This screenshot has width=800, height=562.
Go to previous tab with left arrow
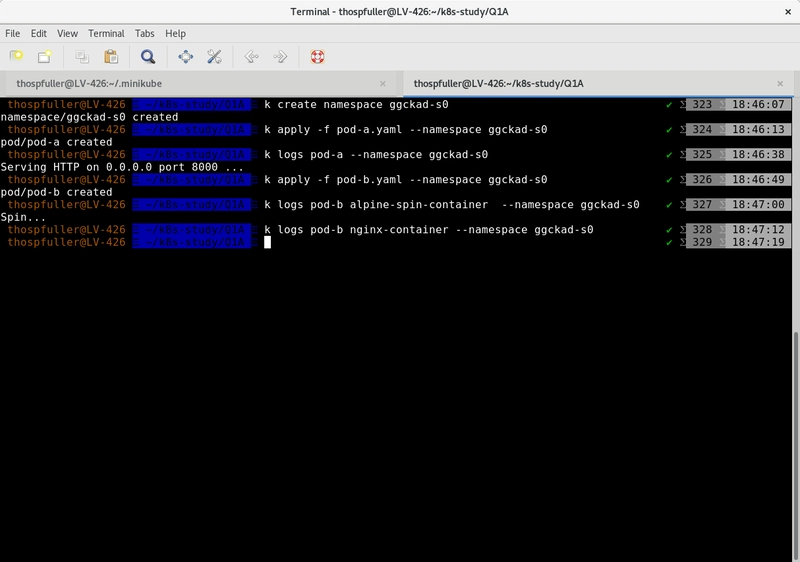coord(251,57)
